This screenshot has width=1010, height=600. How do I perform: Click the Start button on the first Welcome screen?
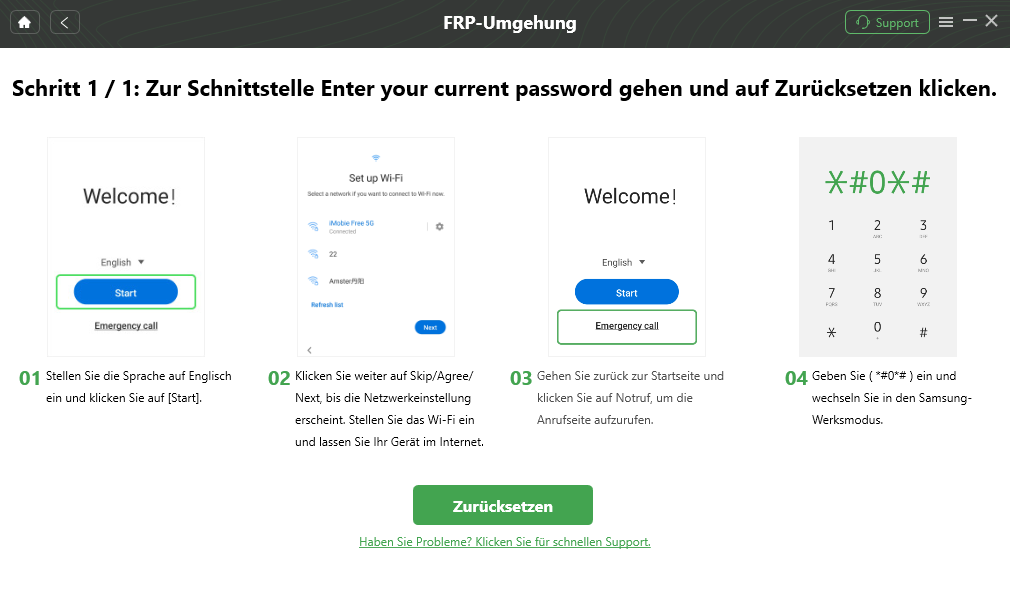tap(125, 291)
